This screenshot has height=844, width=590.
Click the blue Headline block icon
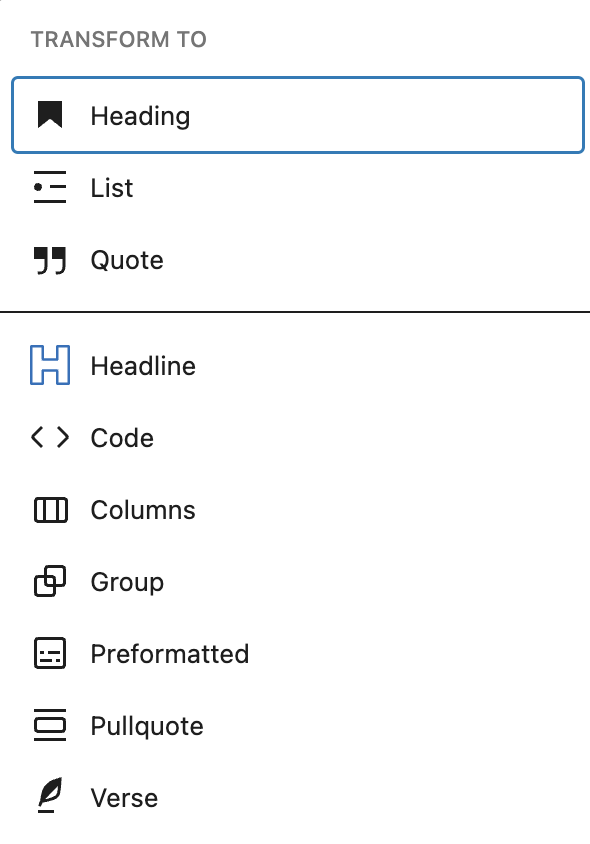click(48, 365)
